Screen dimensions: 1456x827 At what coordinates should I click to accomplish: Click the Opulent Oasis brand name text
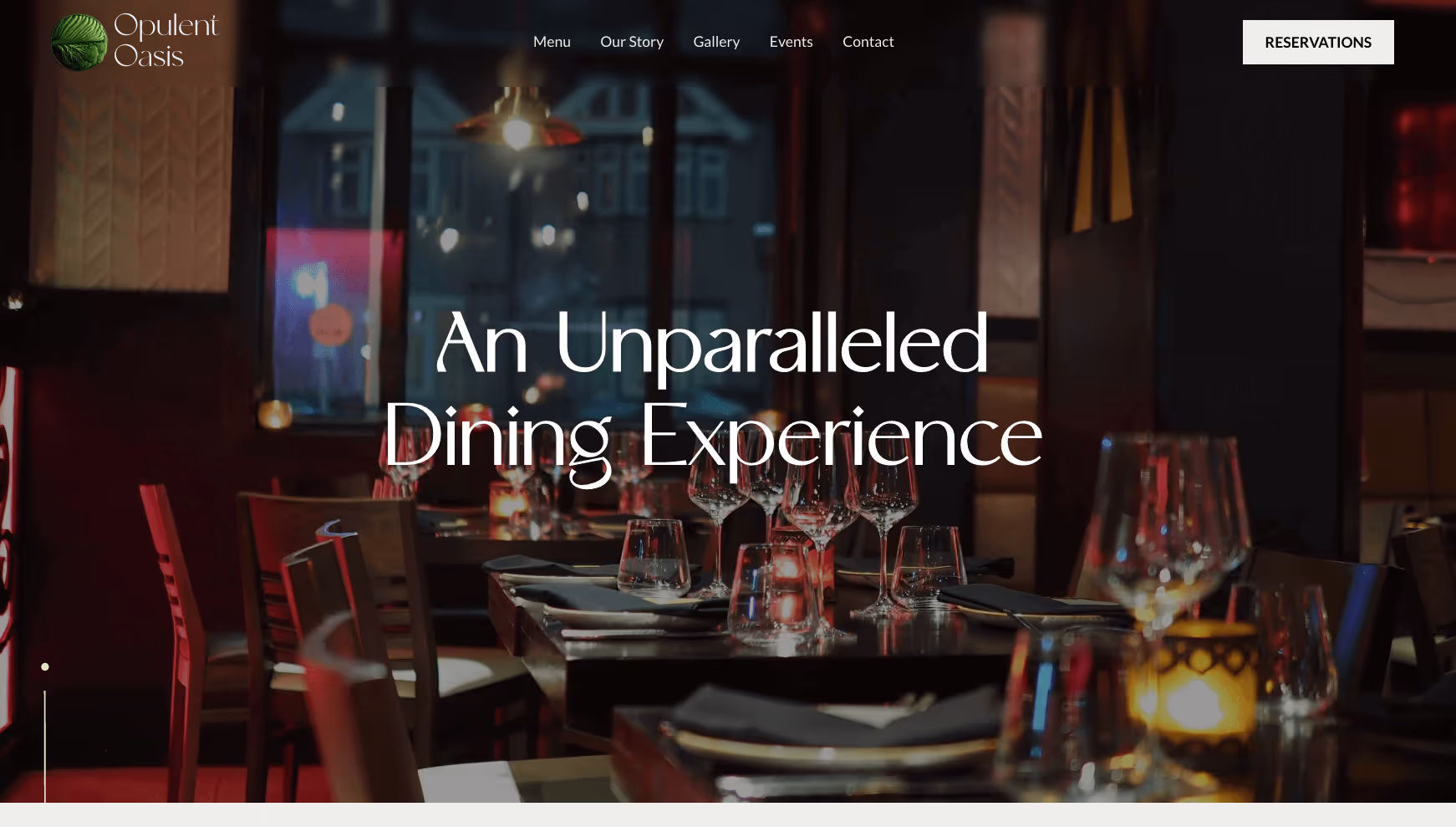tap(165, 40)
